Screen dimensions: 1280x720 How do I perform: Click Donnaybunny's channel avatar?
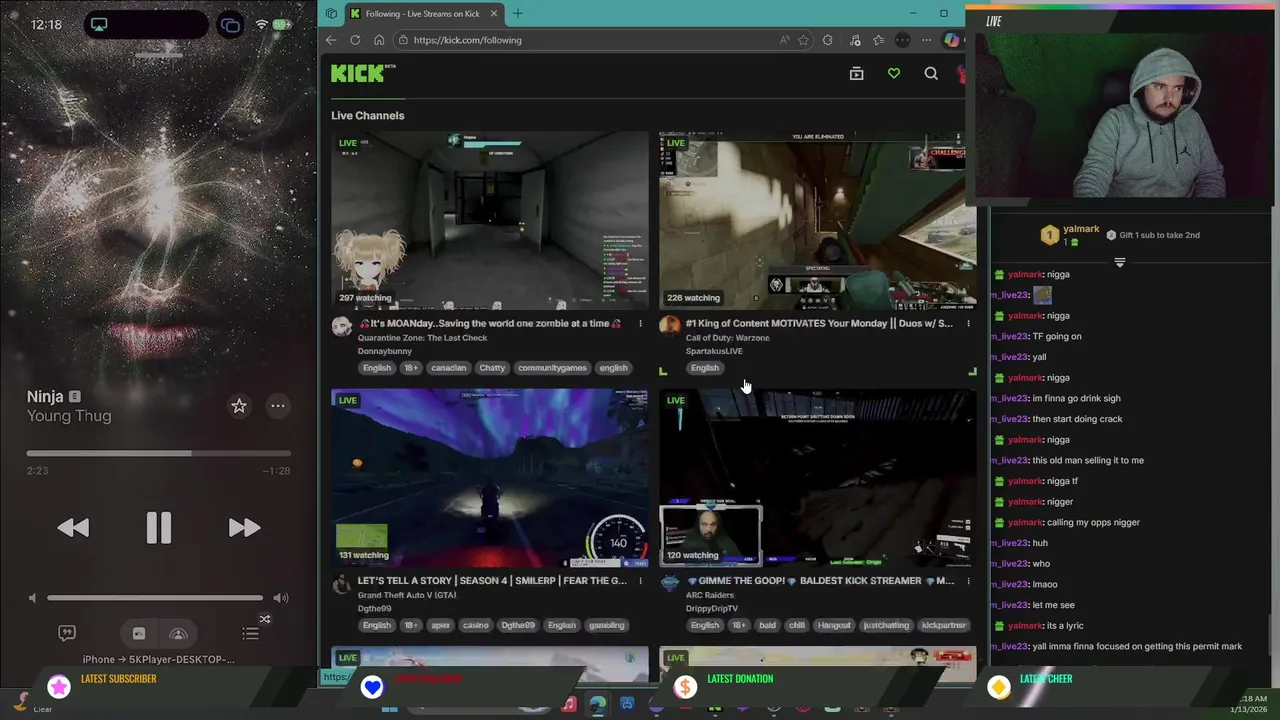[x=342, y=325]
